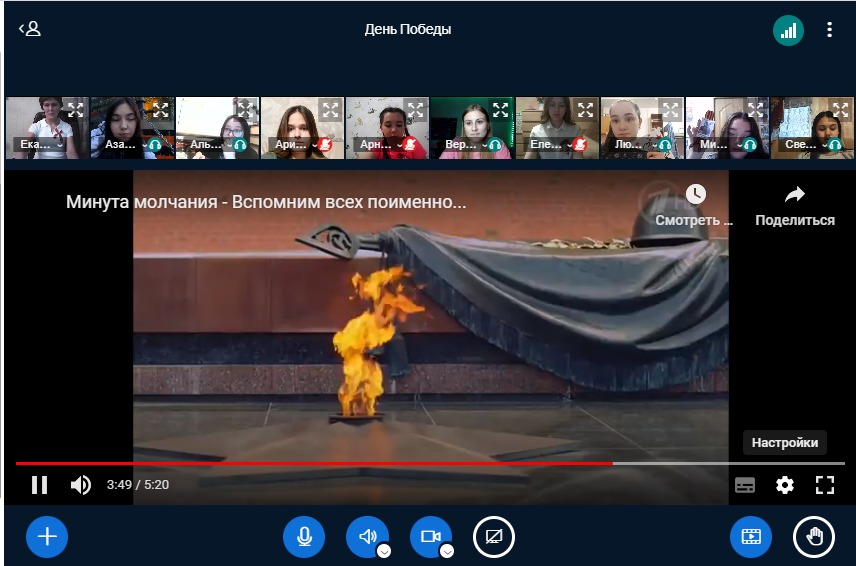Open the blue plus actions menu
Image resolution: width=856 pixels, height=566 pixels.
click(x=47, y=537)
